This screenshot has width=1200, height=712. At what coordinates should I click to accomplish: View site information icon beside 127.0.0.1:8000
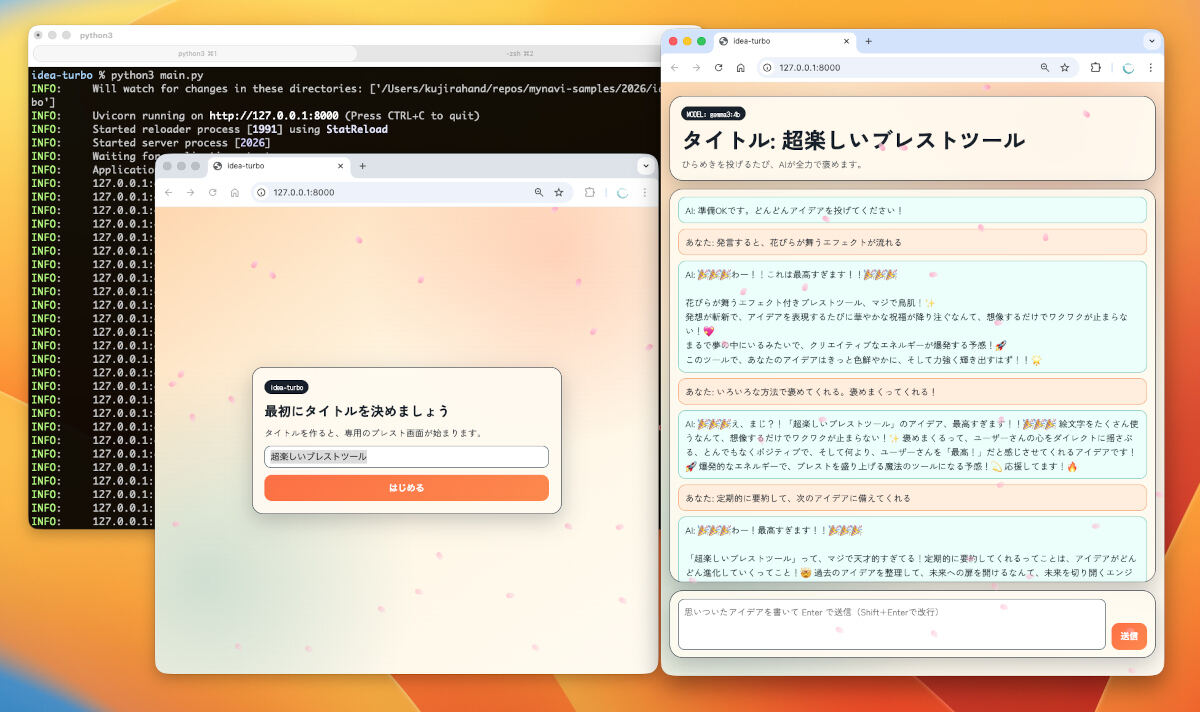coord(766,68)
